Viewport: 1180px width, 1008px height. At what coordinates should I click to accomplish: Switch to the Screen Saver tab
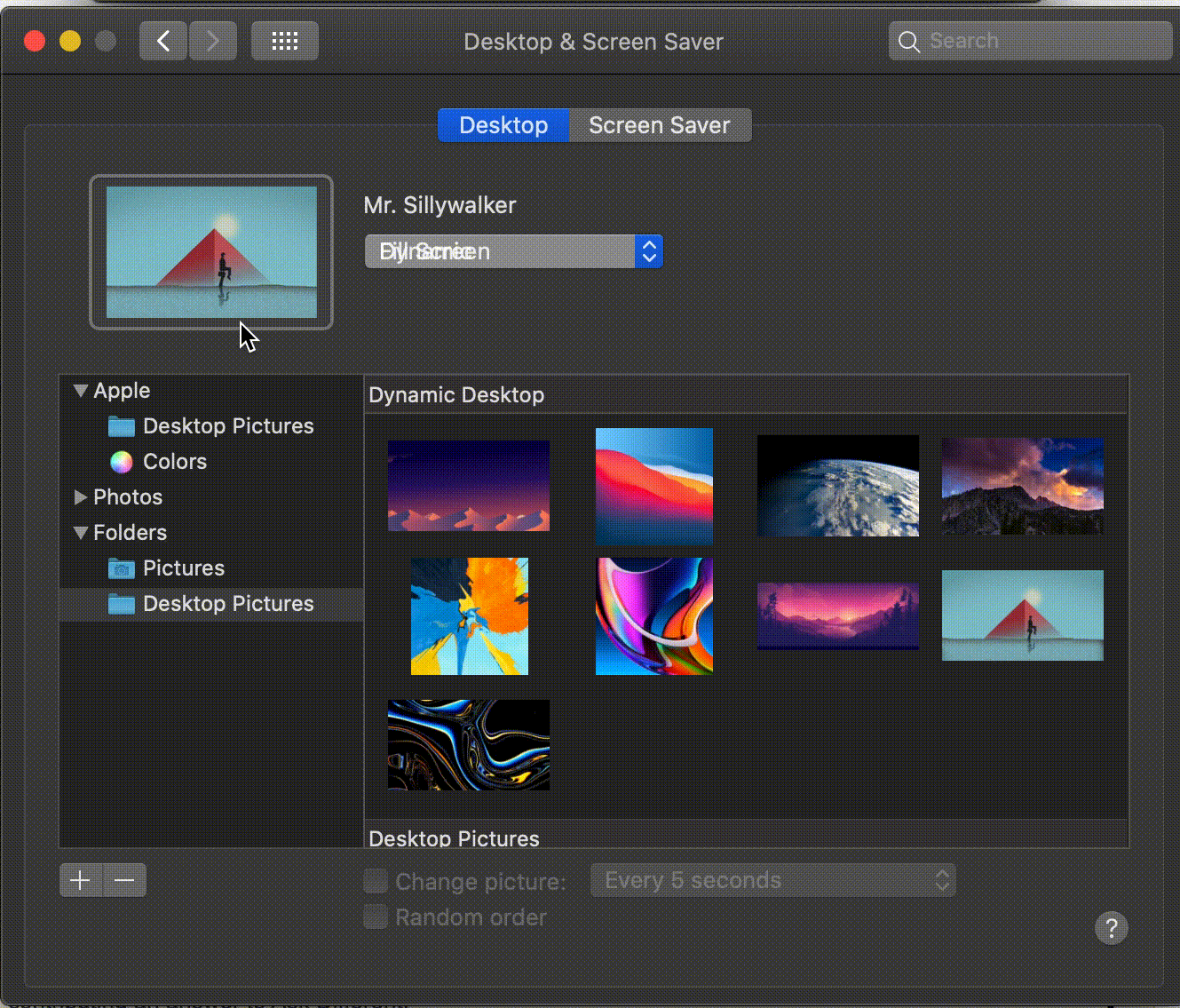[x=660, y=124]
